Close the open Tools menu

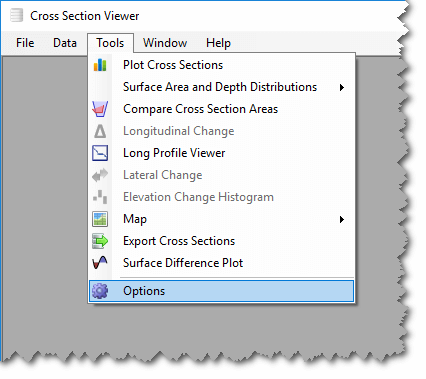(x=110, y=43)
